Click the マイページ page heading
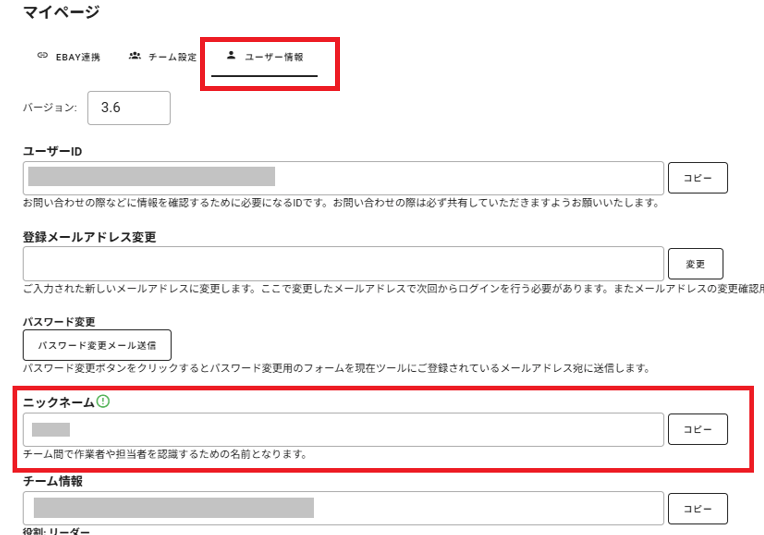764x535 pixels. [x=60, y=13]
